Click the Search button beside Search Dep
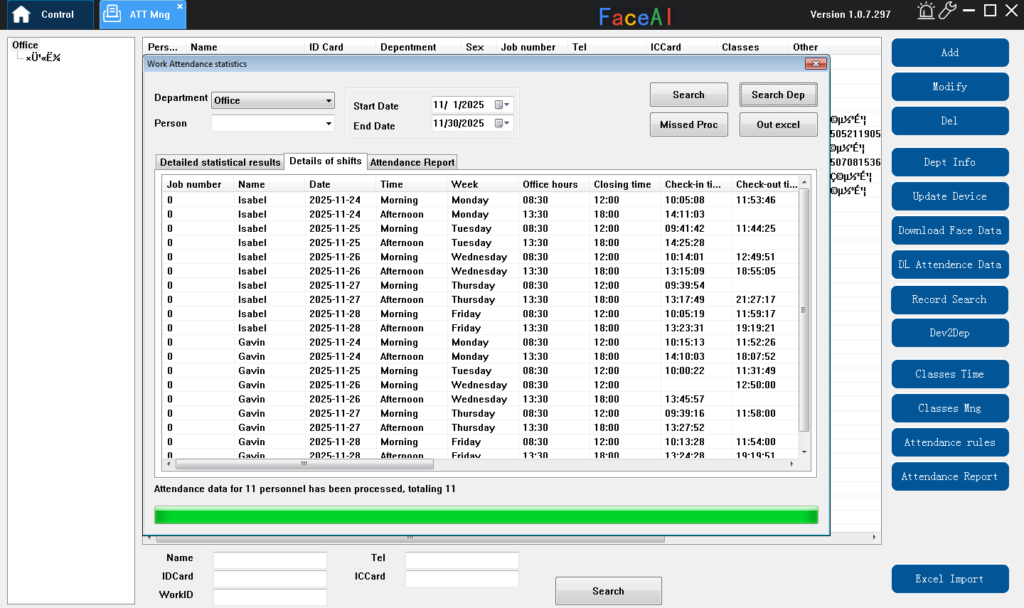 (x=688, y=95)
